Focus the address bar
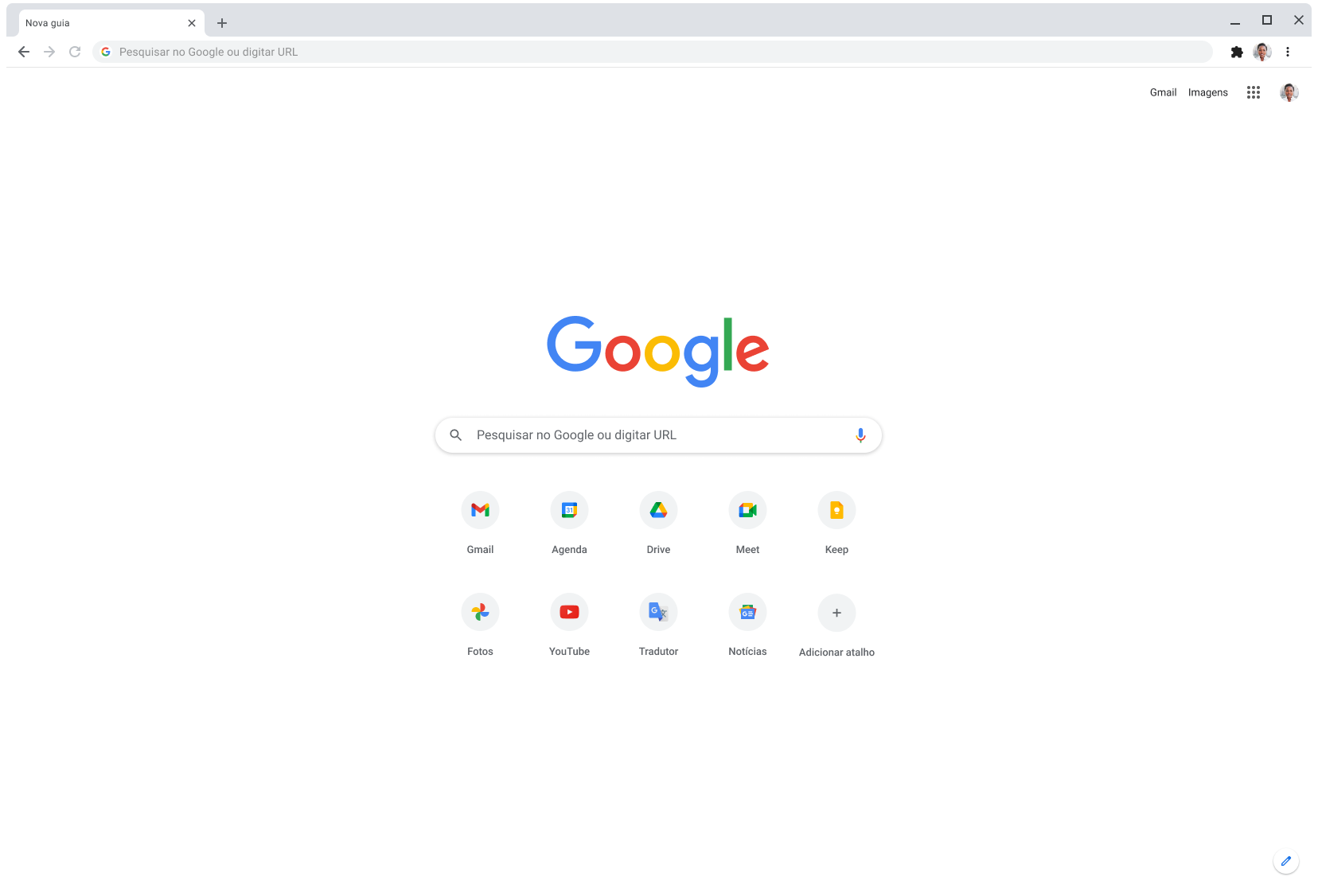The image size is (1318, 896). click(653, 52)
